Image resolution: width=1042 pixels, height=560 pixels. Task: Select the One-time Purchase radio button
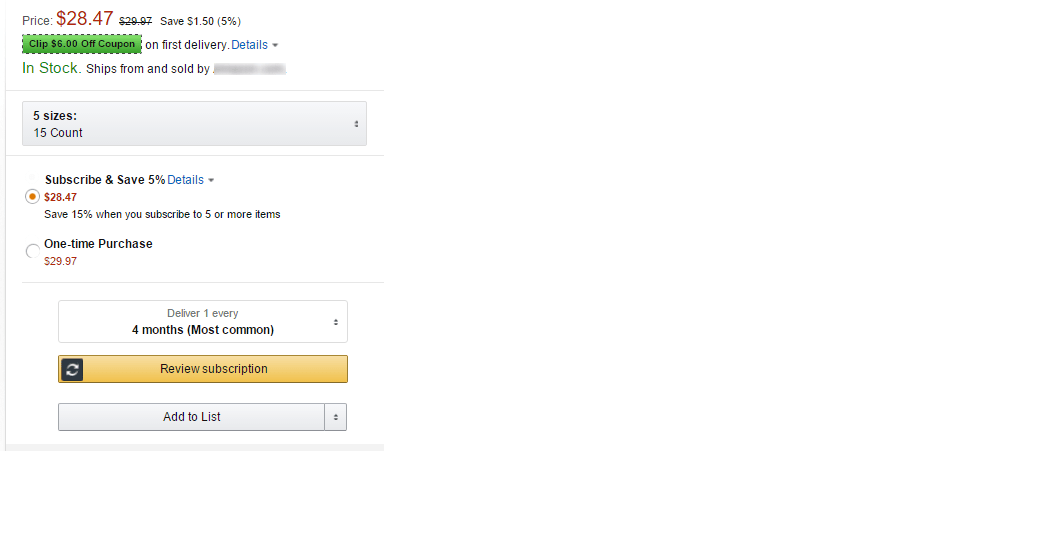pos(32,251)
